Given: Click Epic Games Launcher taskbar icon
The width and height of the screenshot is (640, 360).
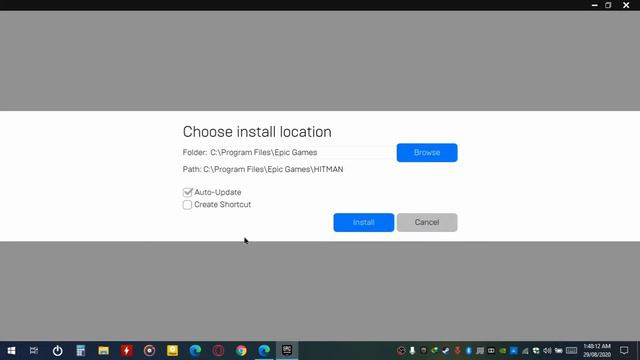Looking at the screenshot, I should (287, 351).
